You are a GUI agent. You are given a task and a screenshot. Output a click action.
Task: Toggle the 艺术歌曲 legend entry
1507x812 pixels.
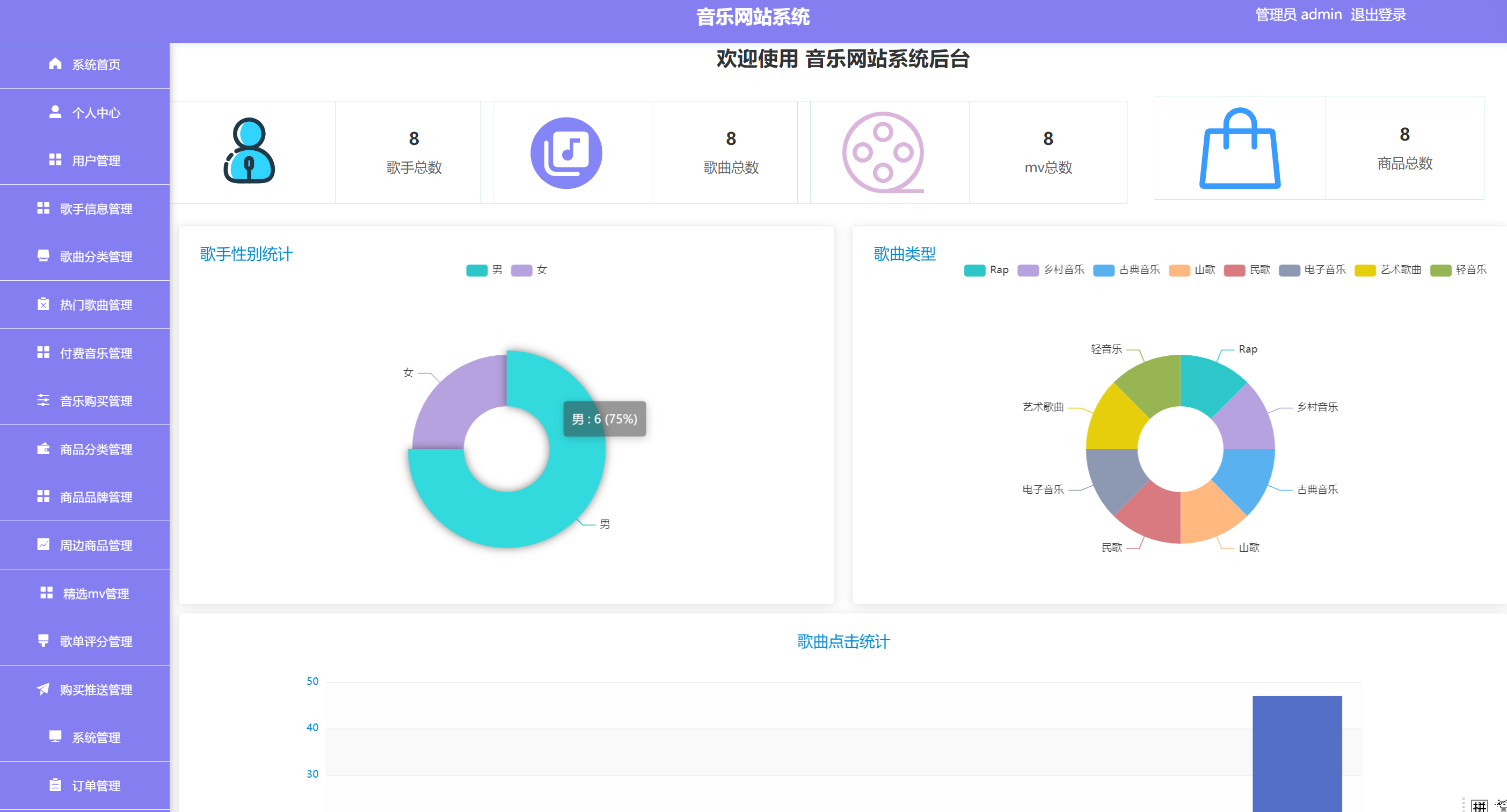coord(1388,270)
